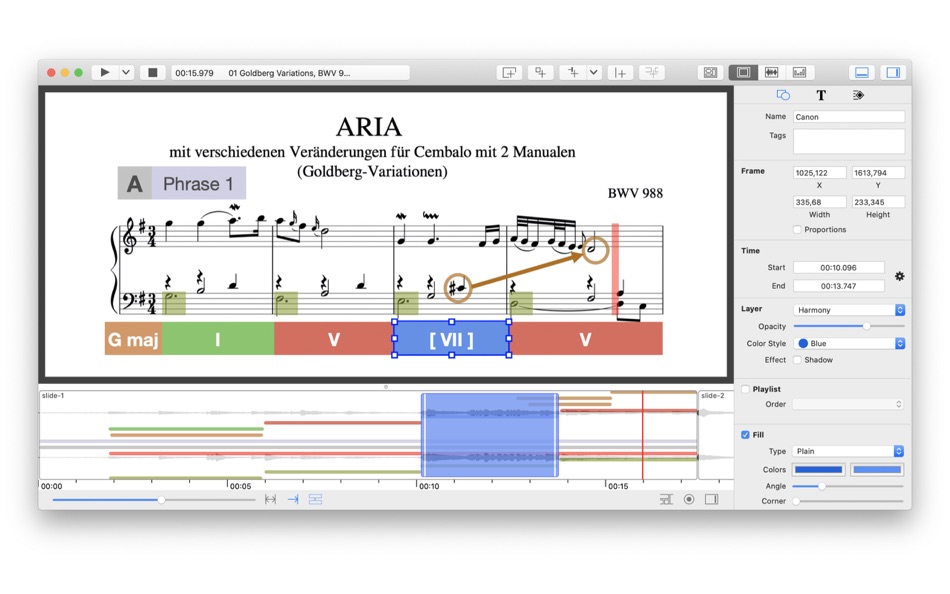Edit the Start time 00:10.096
The height and width of the screenshot is (594, 950).
click(839, 267)
